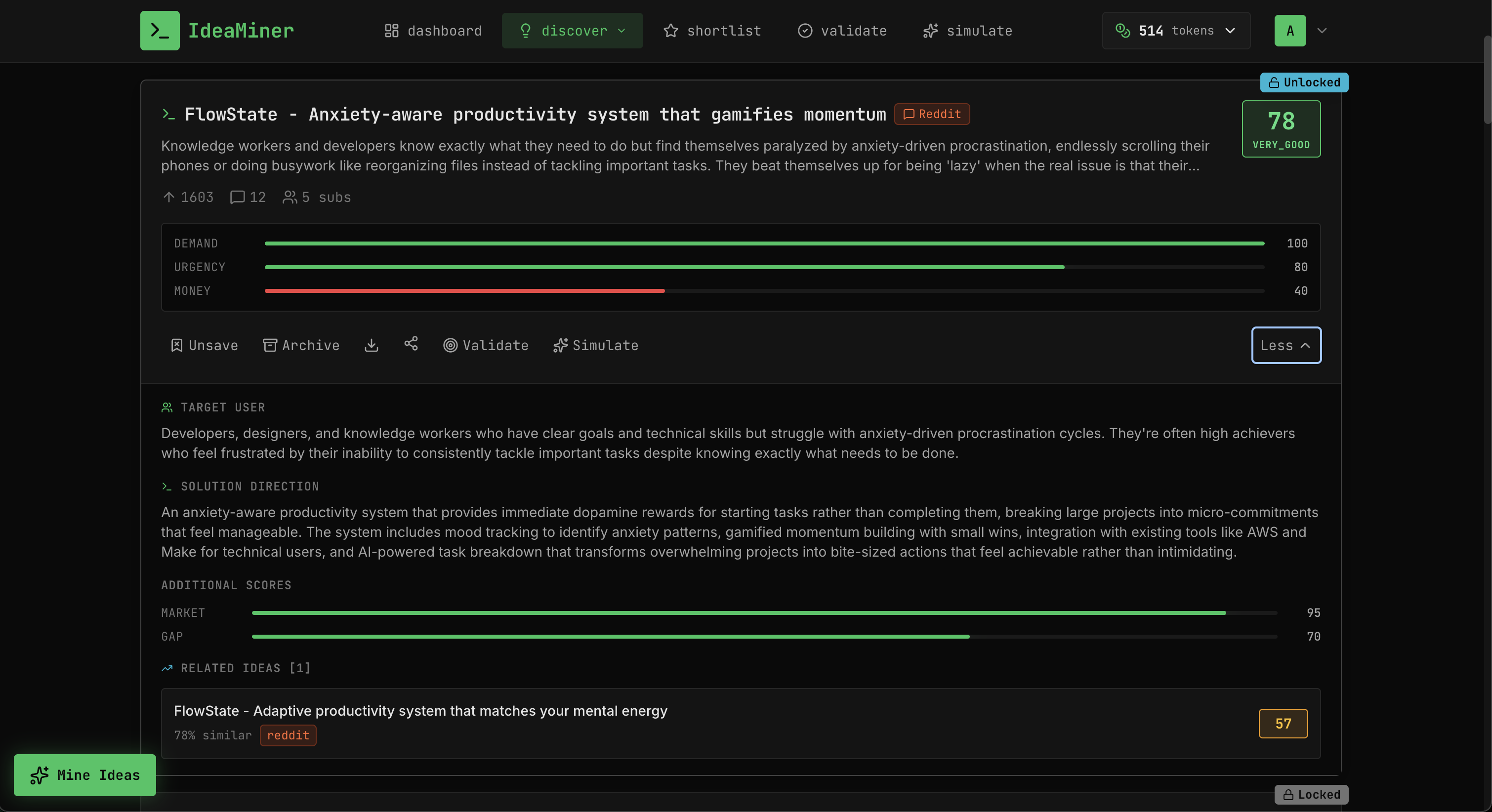Click the Unlocked status badge
The height and width of the screenshot is (812, 1492).
click(x=1303, y=82)
